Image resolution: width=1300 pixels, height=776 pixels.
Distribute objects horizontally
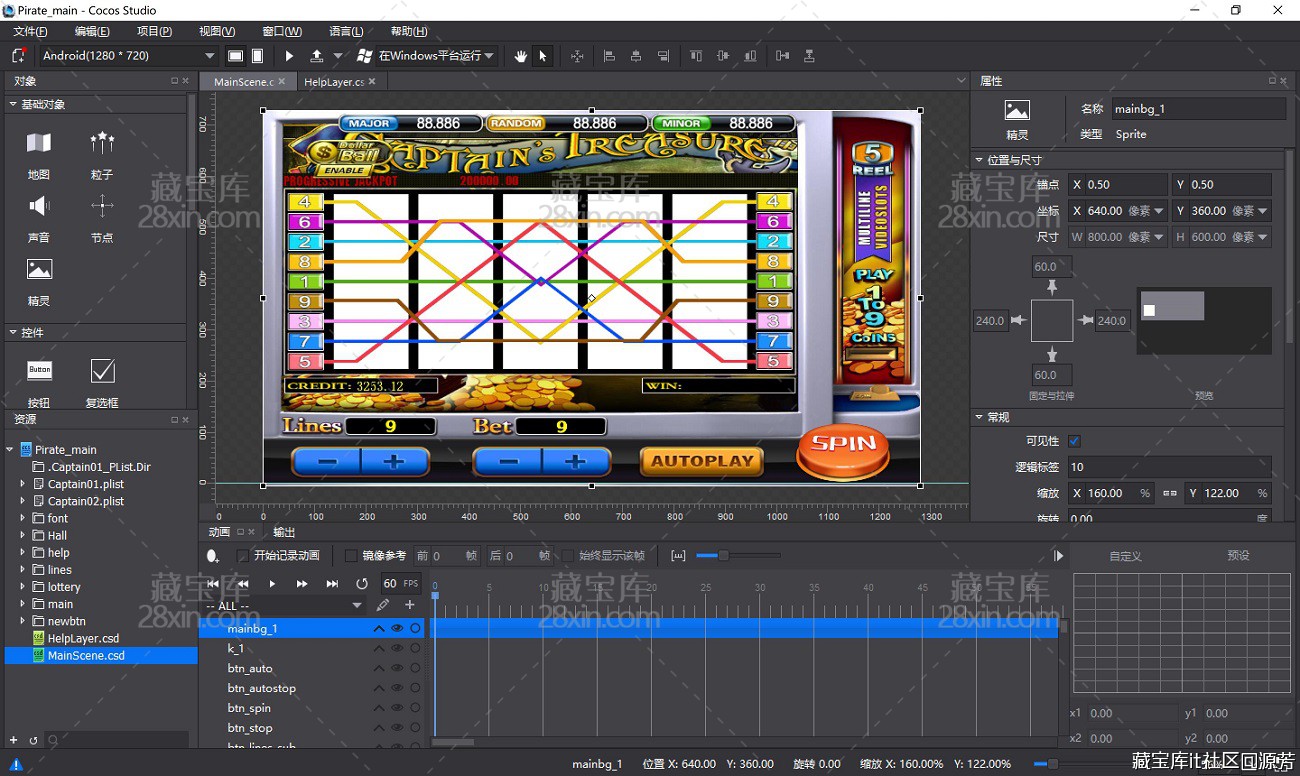tap(782, 56)
